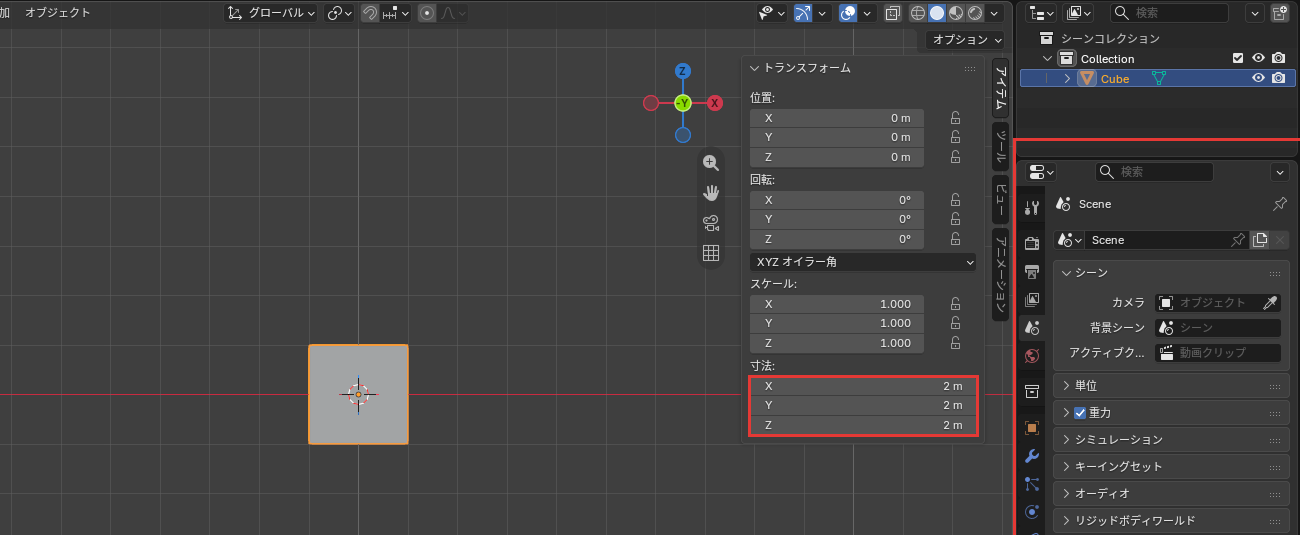Toggle camera view icon in viewport
1300x535 pixels.
(711, 223)
